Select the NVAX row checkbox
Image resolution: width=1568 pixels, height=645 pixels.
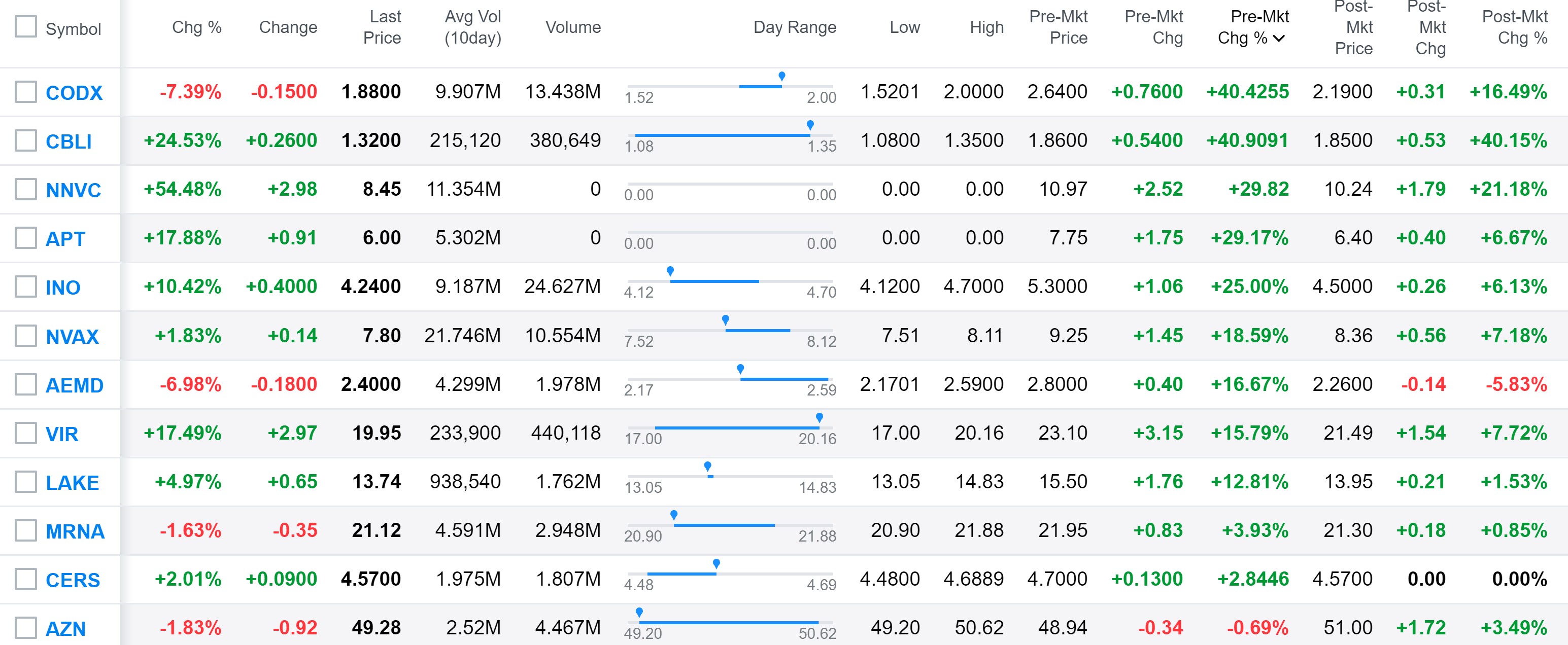tap(25, 335)
